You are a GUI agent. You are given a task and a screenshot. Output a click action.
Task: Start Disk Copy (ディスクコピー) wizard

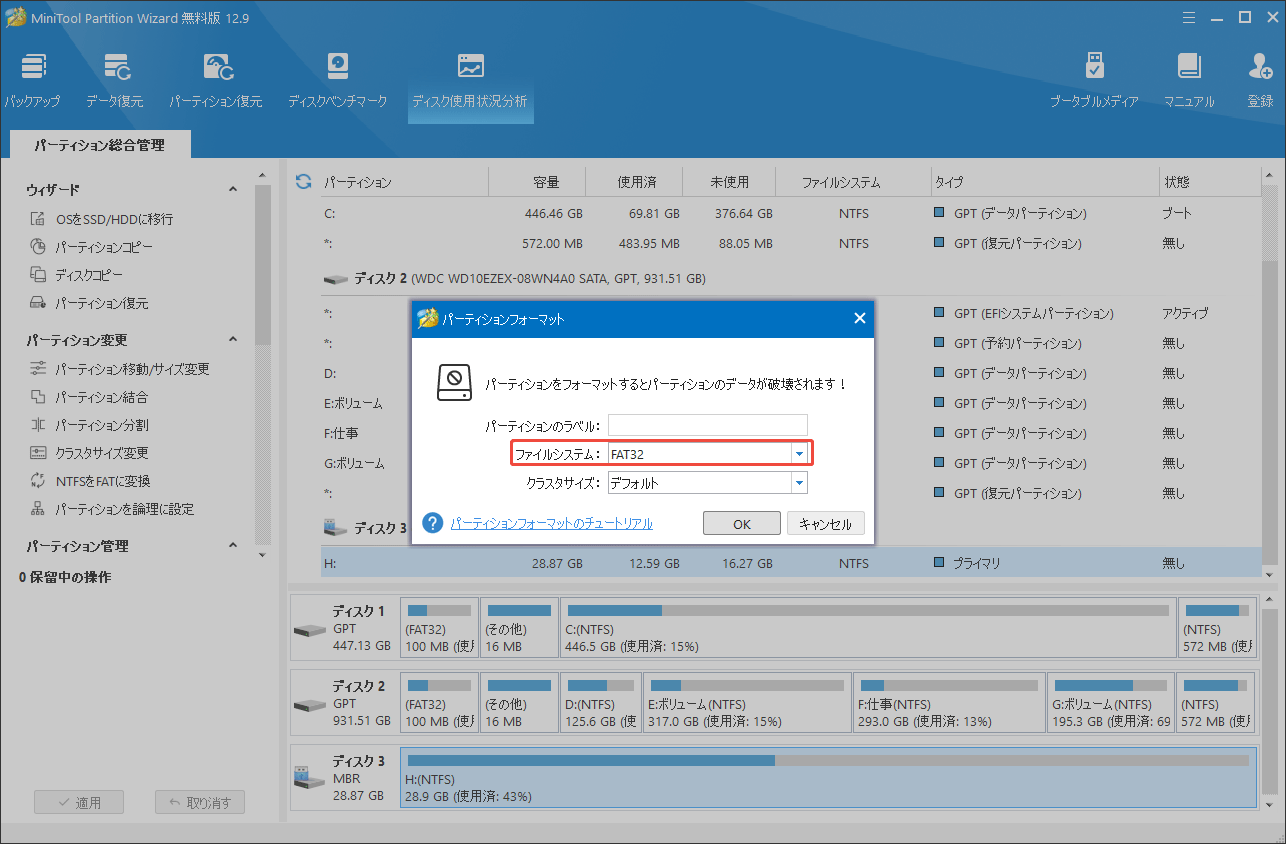coord(76,275)
